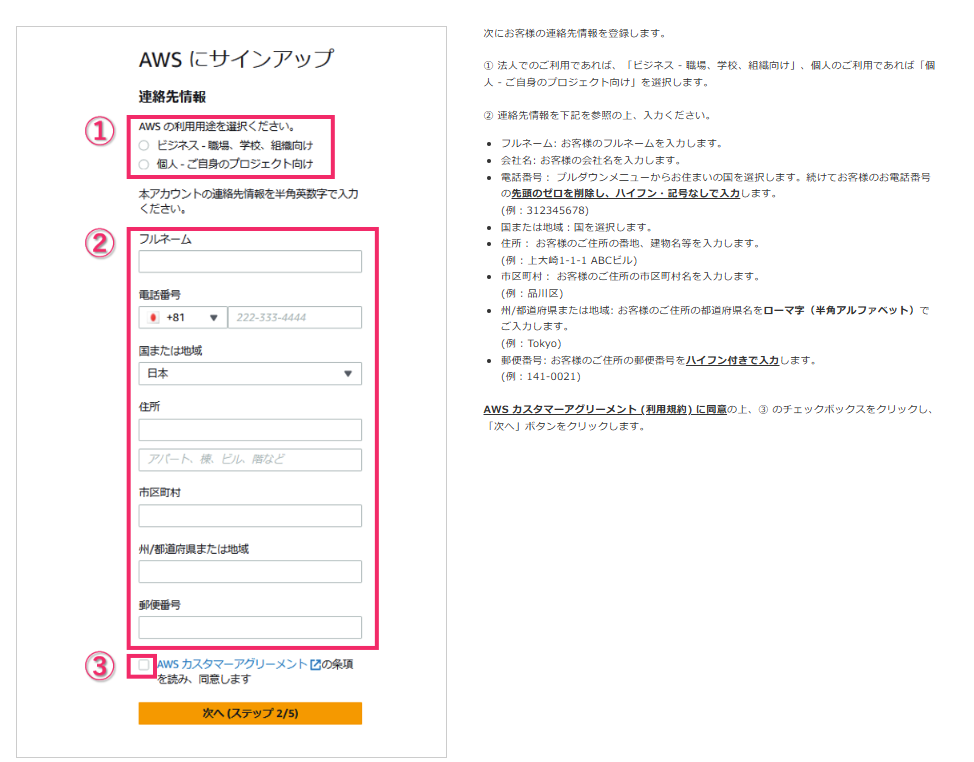974x762 pixels.
Task: Click the example text (例：上大崎1-1-1 ABCビル)
Action: click(569, 260)
